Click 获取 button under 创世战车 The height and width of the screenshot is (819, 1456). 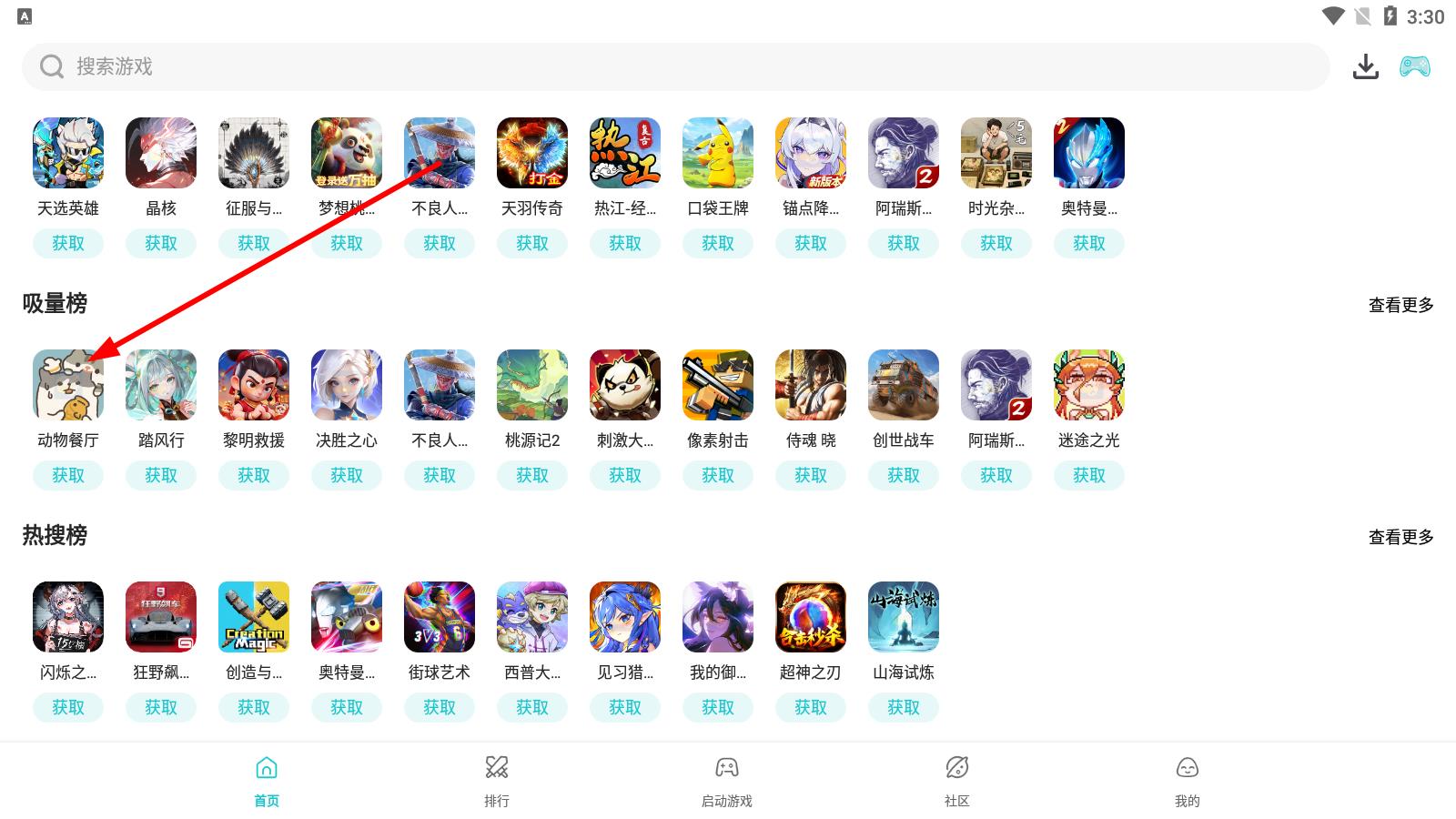click(x=904, y=475)
